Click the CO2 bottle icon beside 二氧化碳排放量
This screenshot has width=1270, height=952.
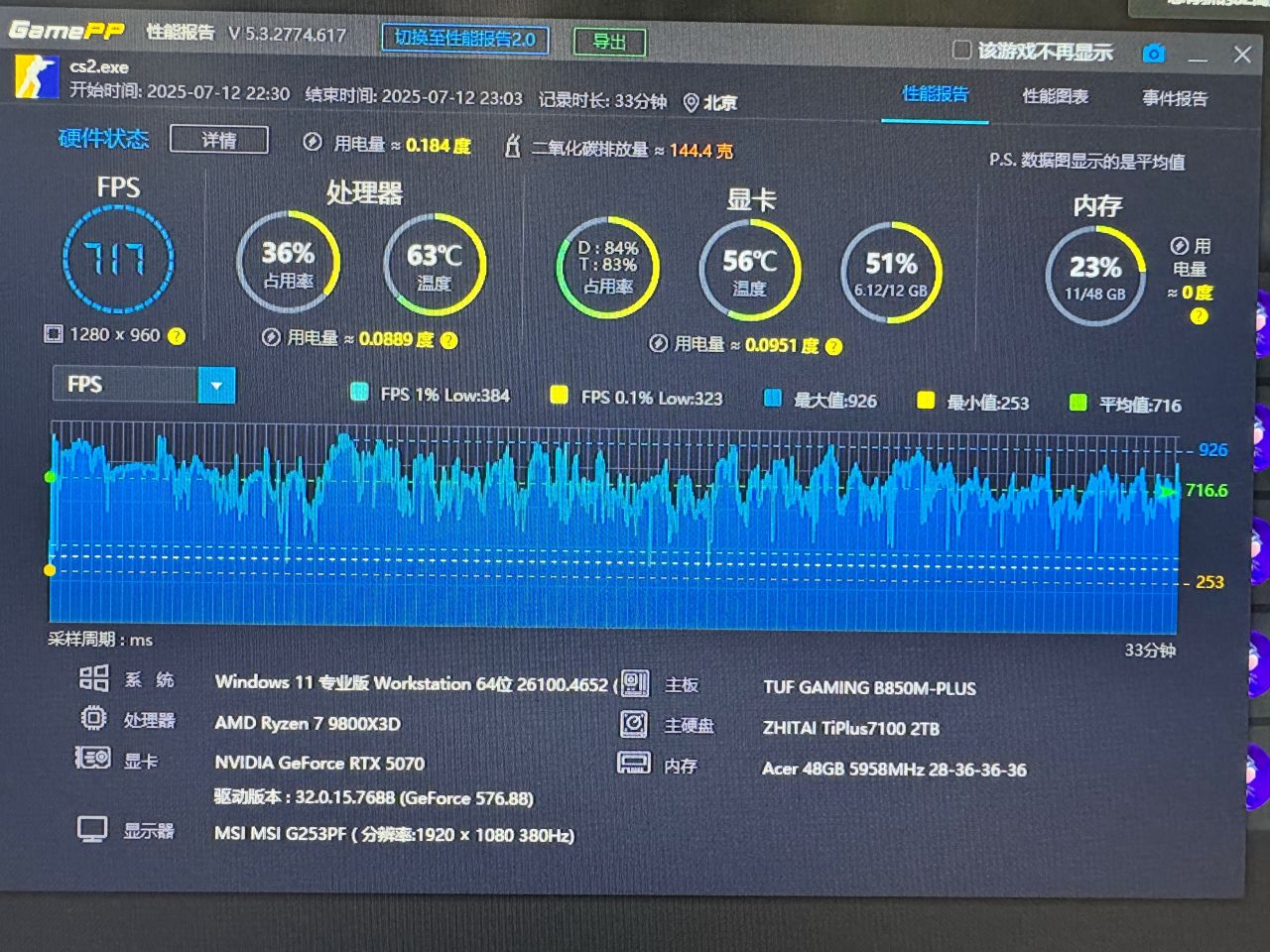click(512, 147)
